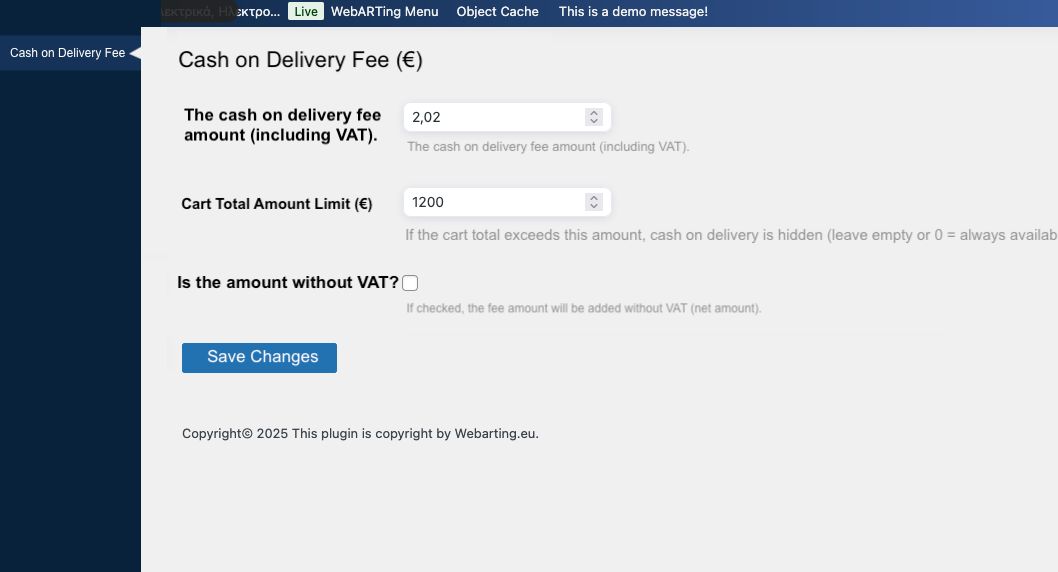Click the "Cash on Delivery Fee (€)" page heading
This screenshot has width=1058, height=572.
(300, 60)
